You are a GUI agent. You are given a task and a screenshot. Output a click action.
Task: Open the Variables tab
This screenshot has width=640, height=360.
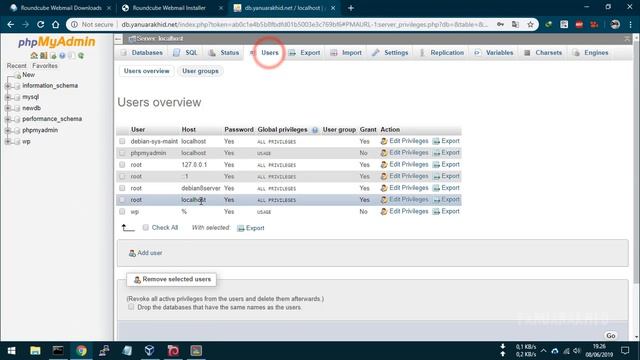pos(494,53)
